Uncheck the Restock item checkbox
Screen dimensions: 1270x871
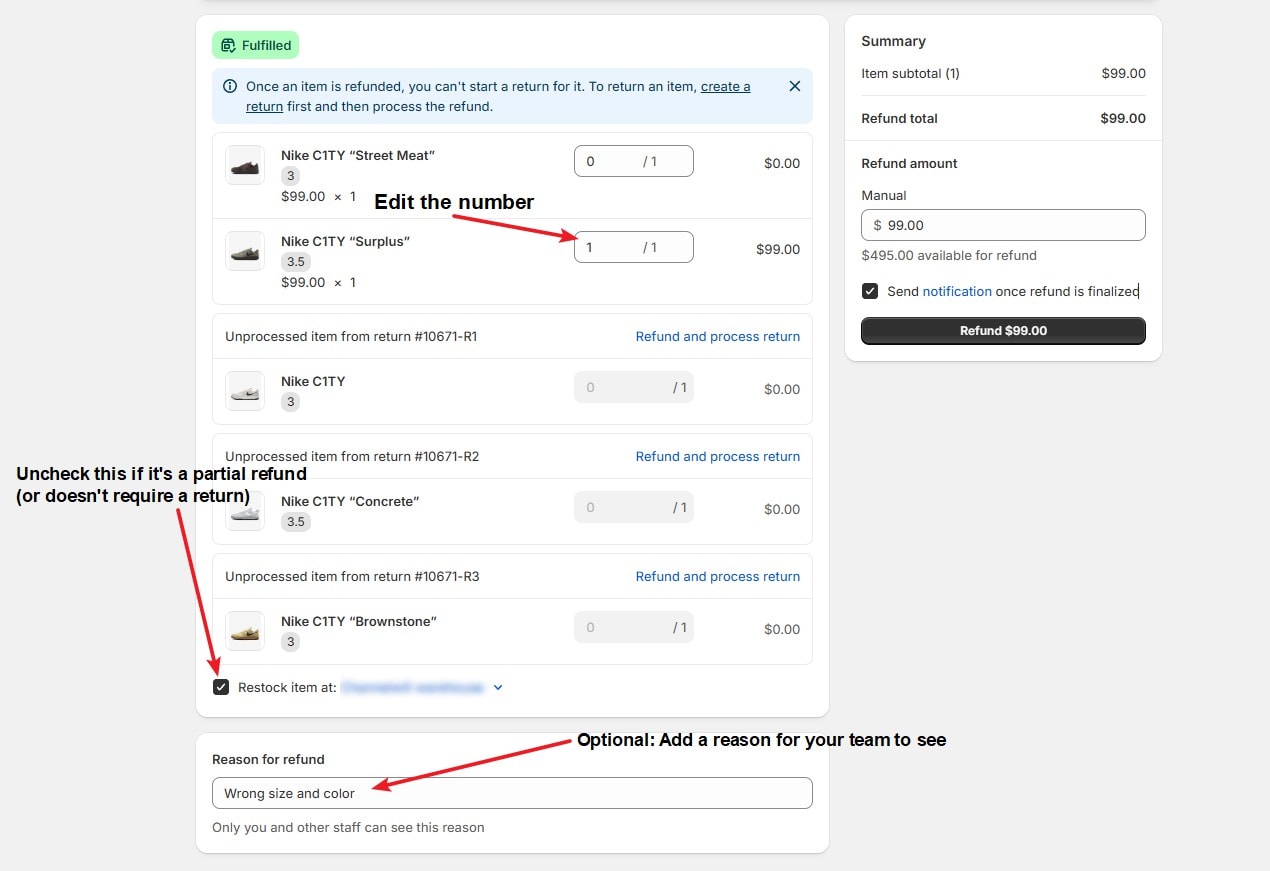coord(221,688)
